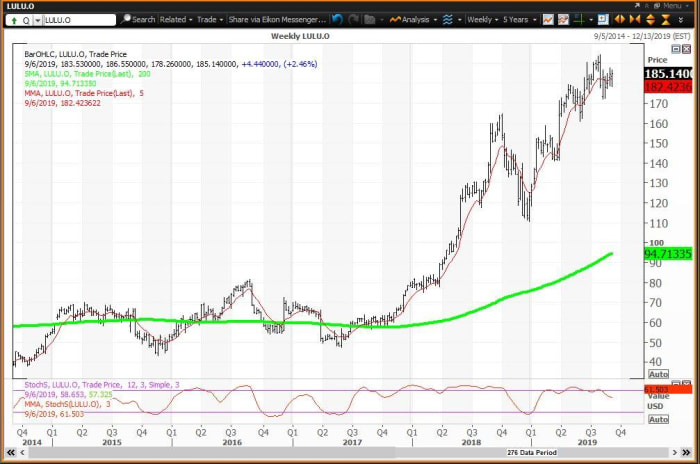
Task: Open the chart line style icon
Action: 447,19
